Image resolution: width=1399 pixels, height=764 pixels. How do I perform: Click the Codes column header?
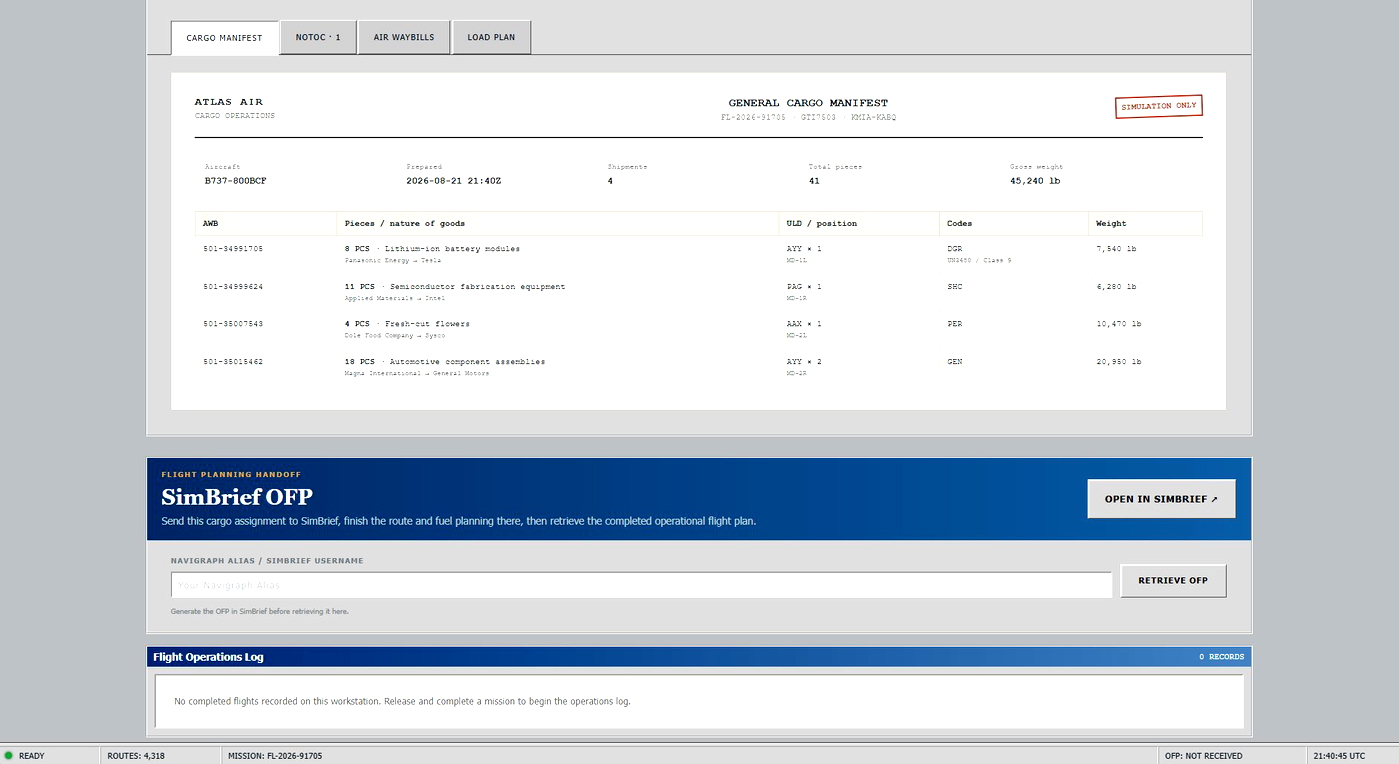point(1014,224)
